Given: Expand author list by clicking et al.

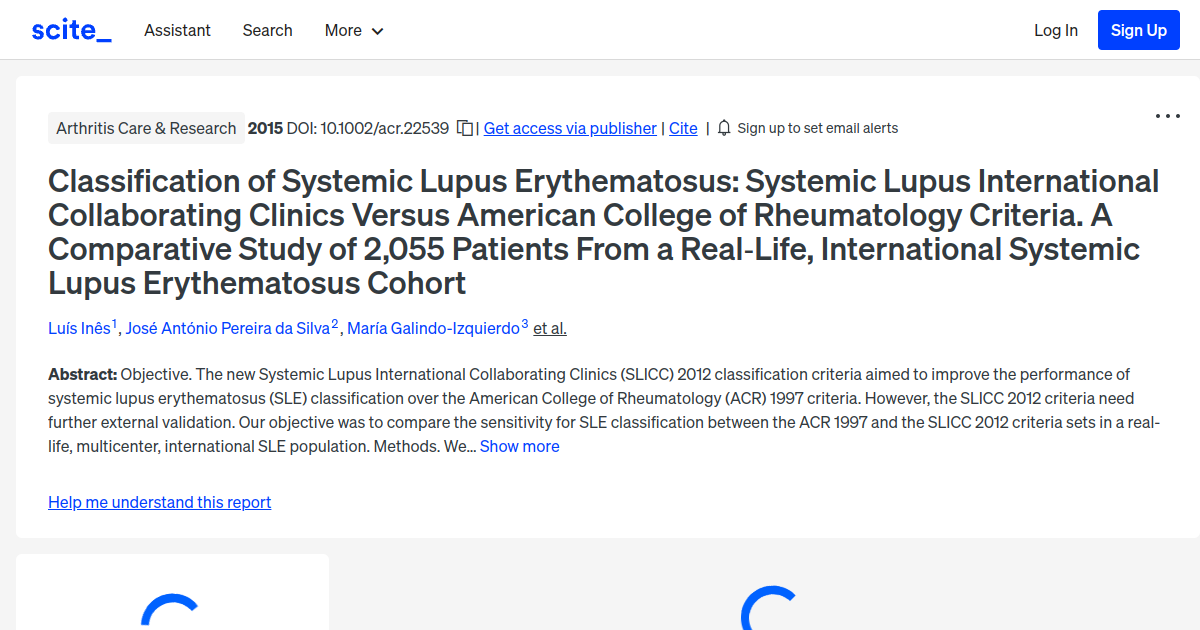Looking at the screenshot, I should tap(549, 328).
